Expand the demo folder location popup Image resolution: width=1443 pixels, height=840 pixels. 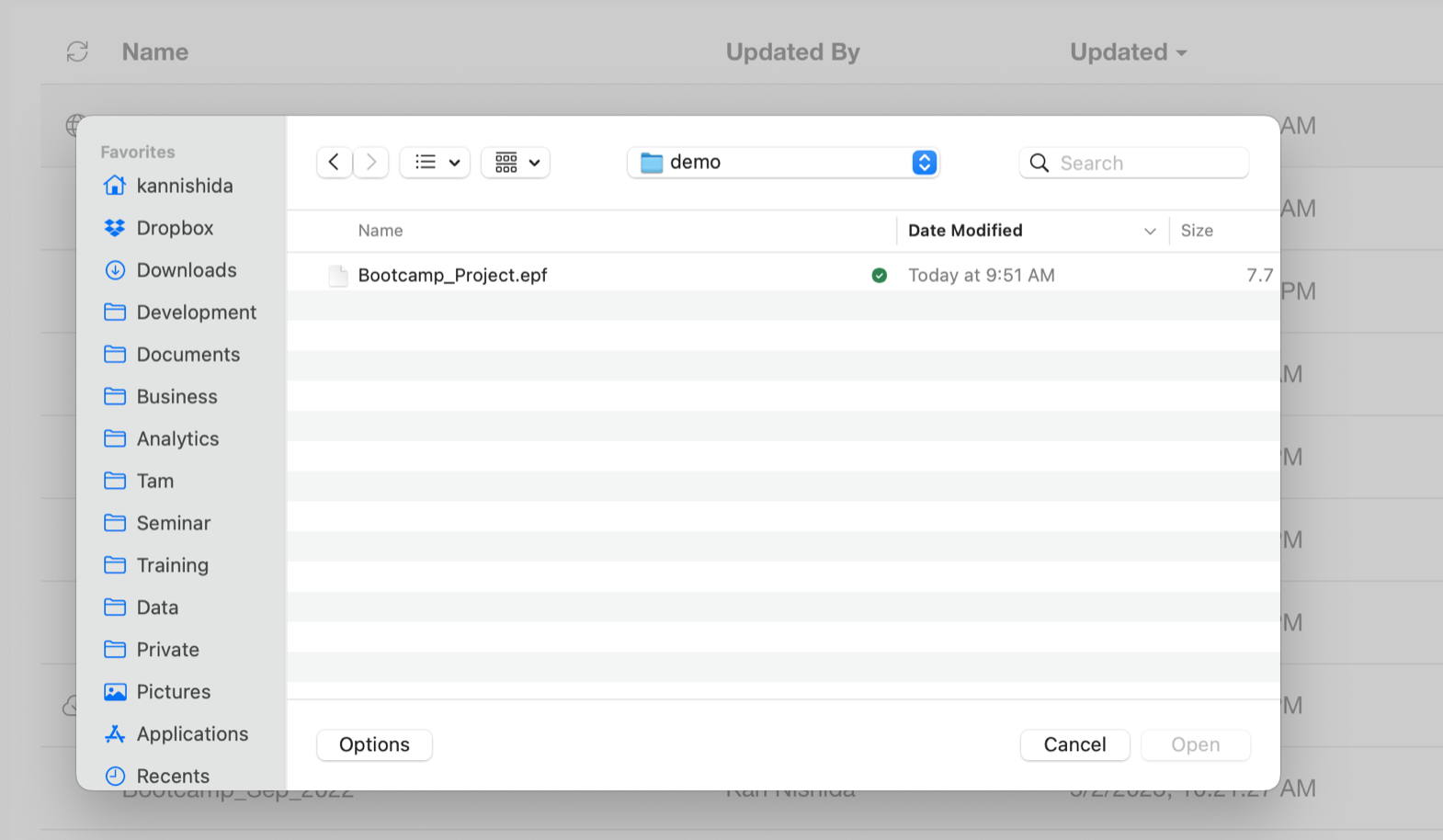(x=924, y=163)
